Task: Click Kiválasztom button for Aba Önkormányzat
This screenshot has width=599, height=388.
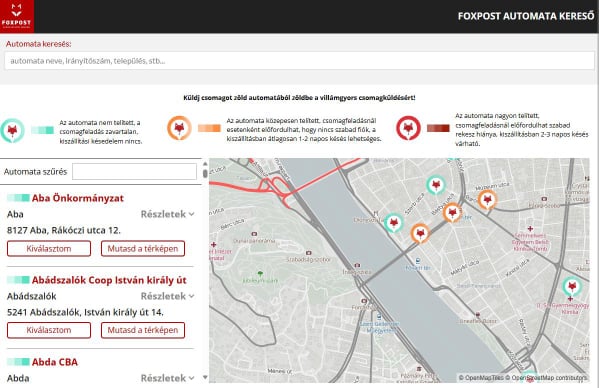Action: [49, 249]
